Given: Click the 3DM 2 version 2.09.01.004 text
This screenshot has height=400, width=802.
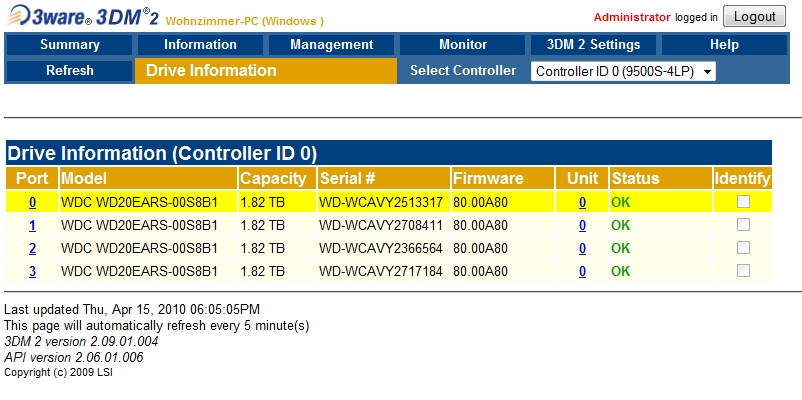Looking at the screenshot, I should tap(81, 341).
